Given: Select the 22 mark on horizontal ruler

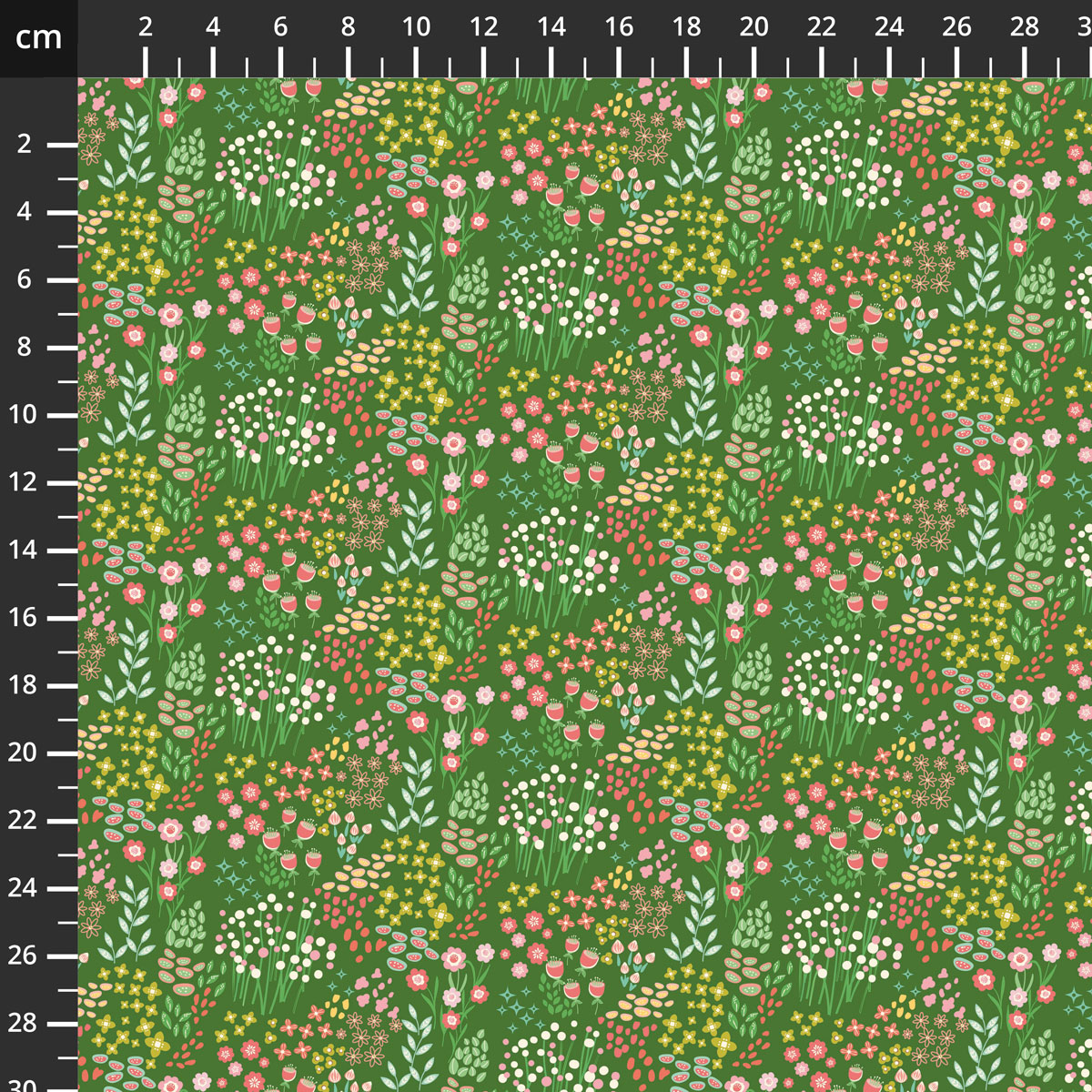Looking at the screenshot, I should pyautogui.click(x=822, y=27).
